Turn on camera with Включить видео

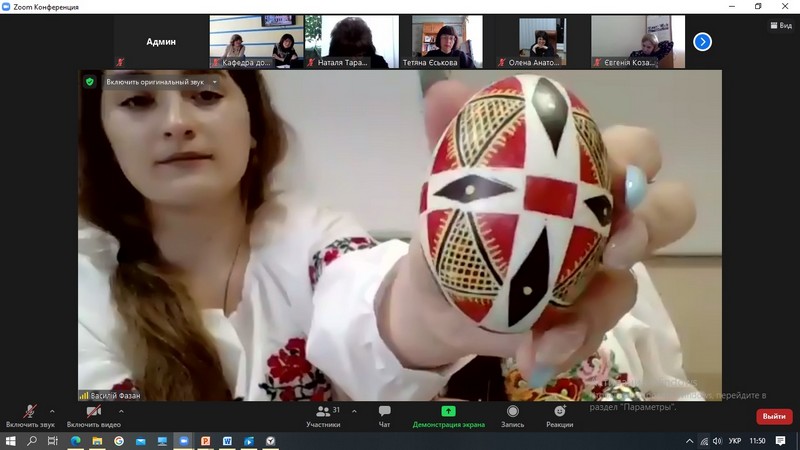pos(93,416)
